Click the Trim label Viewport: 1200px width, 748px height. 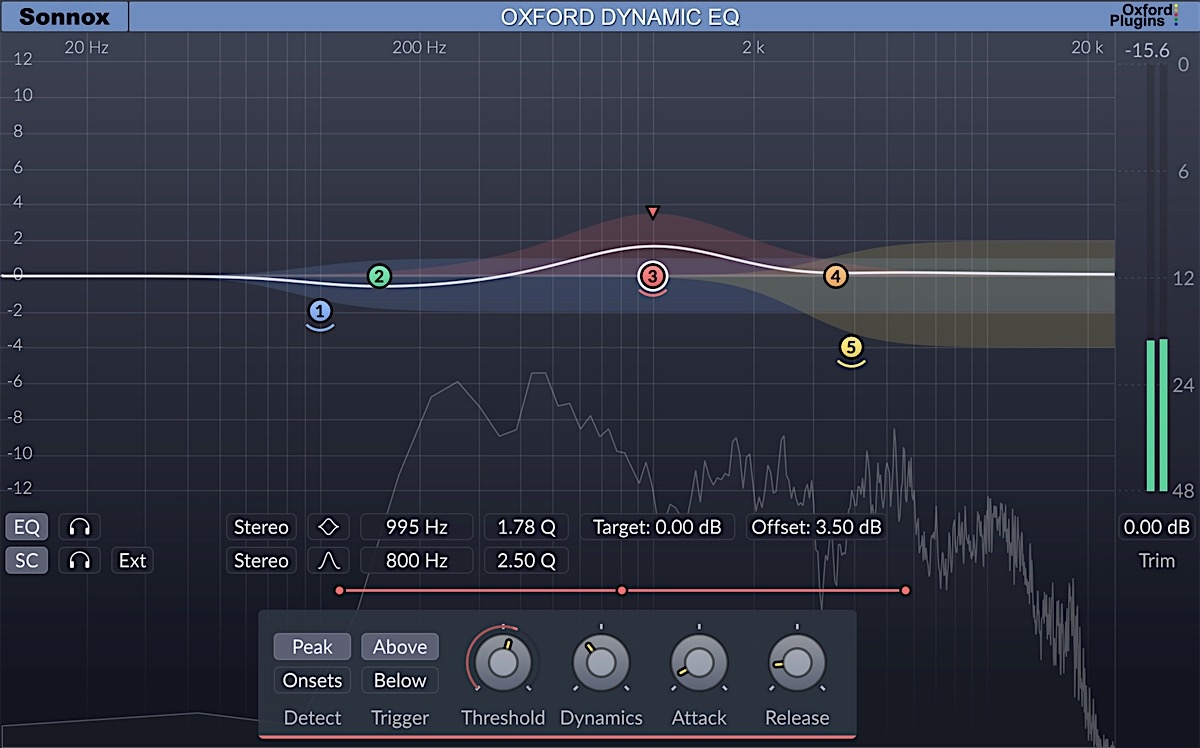coord(1157,561)
